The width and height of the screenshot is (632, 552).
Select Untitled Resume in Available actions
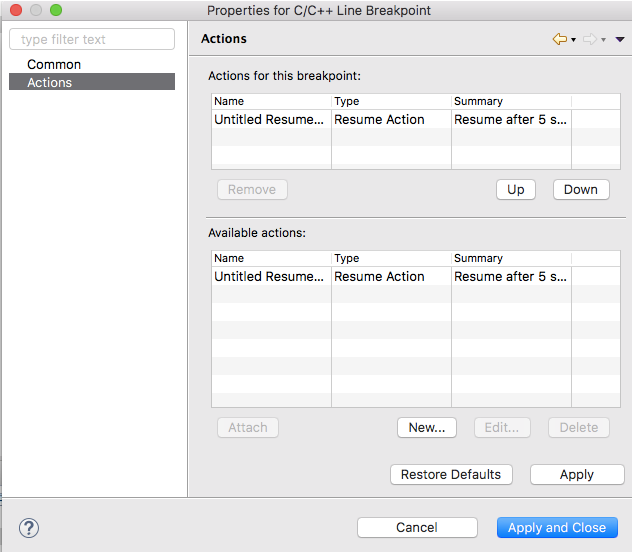[270, 276]
